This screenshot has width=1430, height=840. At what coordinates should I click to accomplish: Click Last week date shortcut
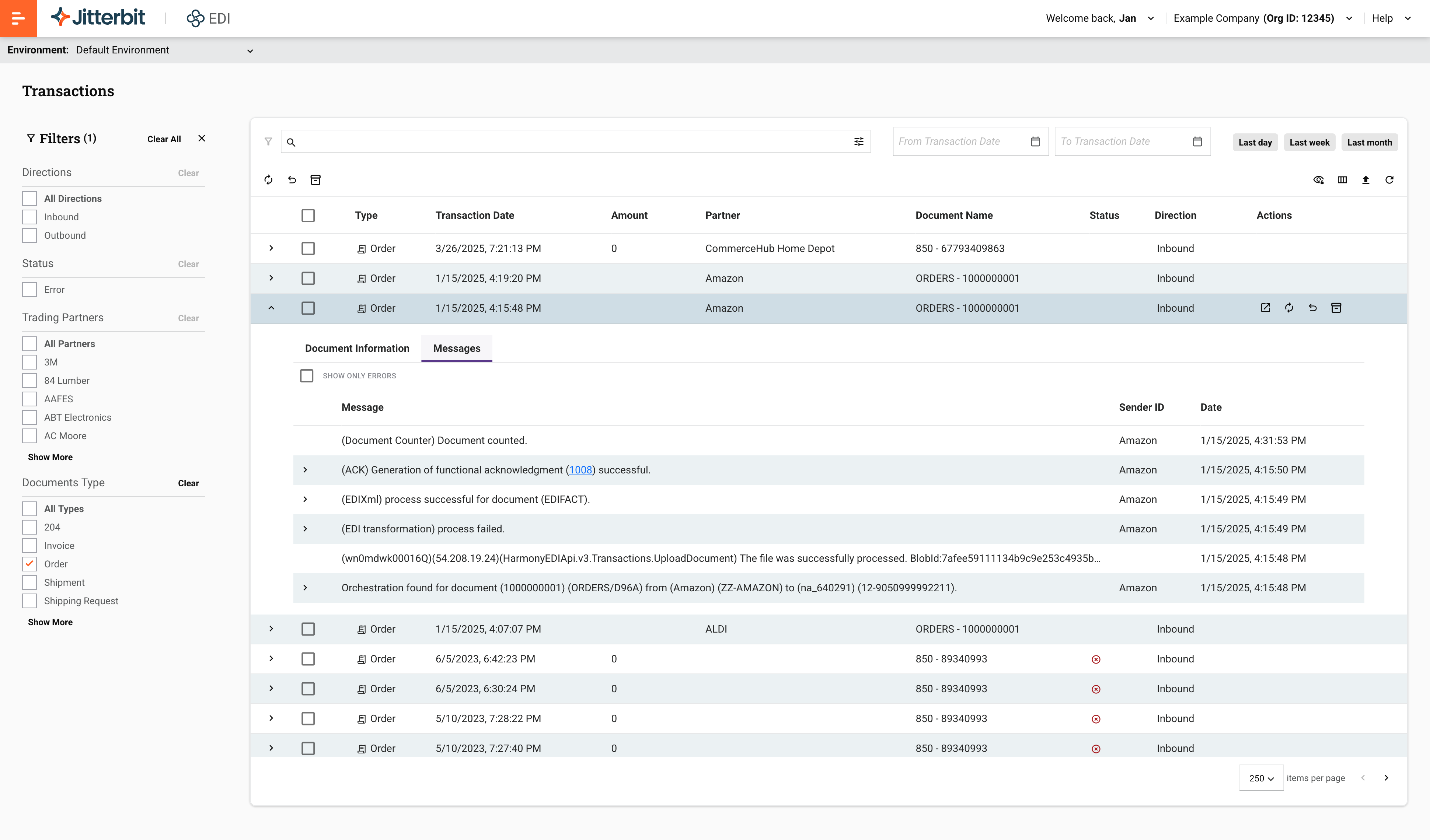tap(1309, 142)
